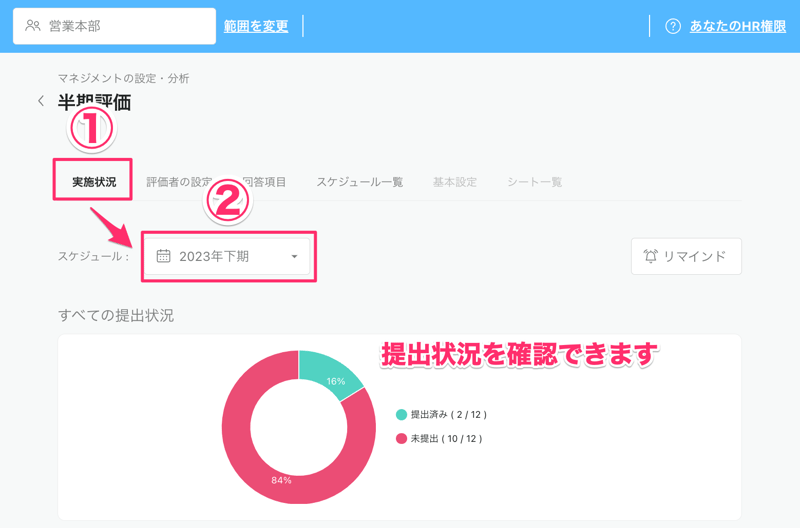Open the 基本設定 tab
The height and width of the screenshot is (528, 800).
coord(455,182)
